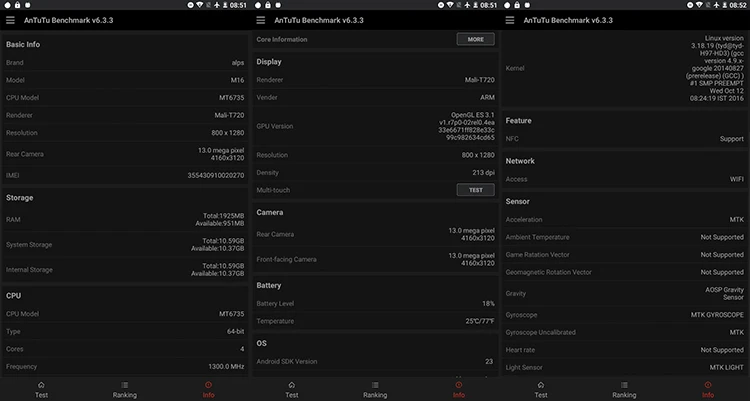The image size is (750, 401).
Task: Open Test tab in left screen
Action: point(41,390)
